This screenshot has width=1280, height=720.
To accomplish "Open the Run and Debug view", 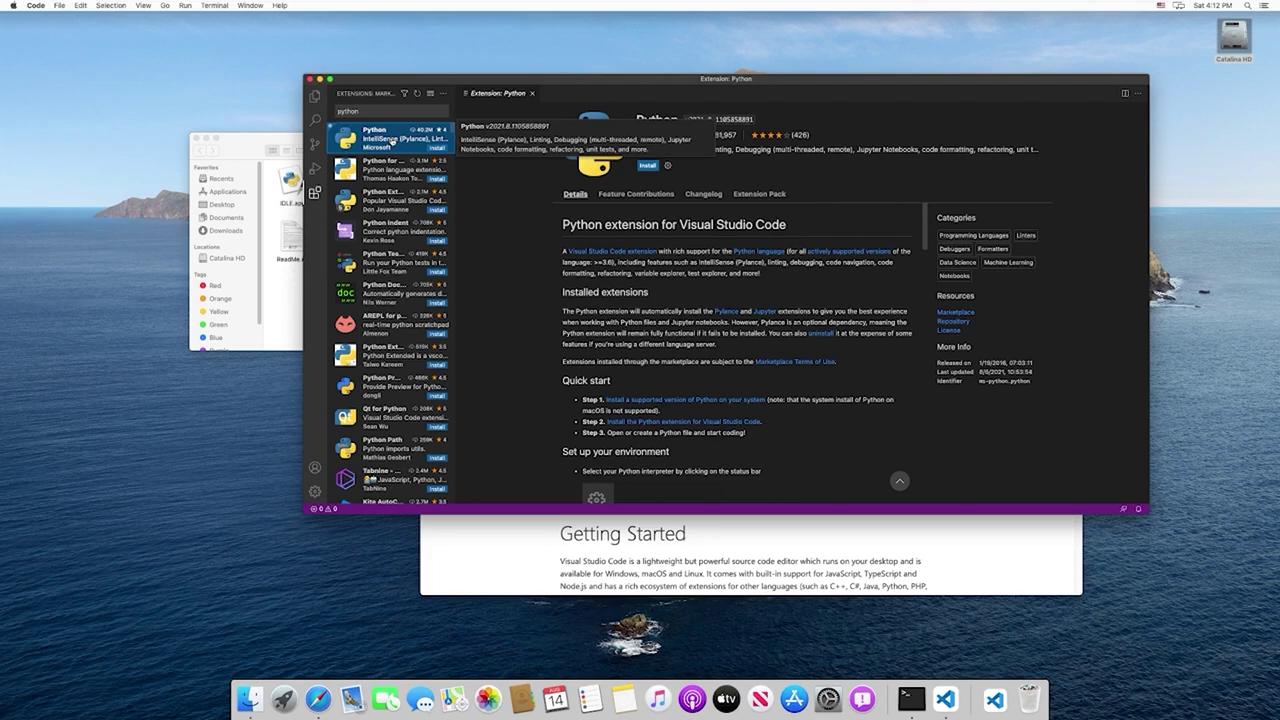I will tap(315, 168).
